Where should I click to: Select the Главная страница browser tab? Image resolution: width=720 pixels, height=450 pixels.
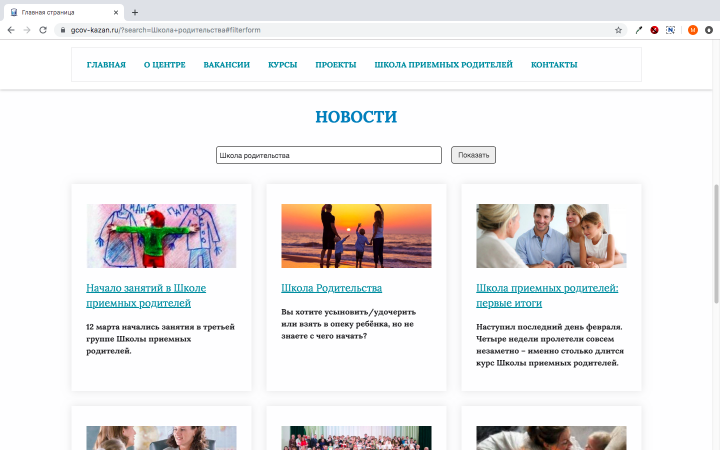click(x=64, y=12)
